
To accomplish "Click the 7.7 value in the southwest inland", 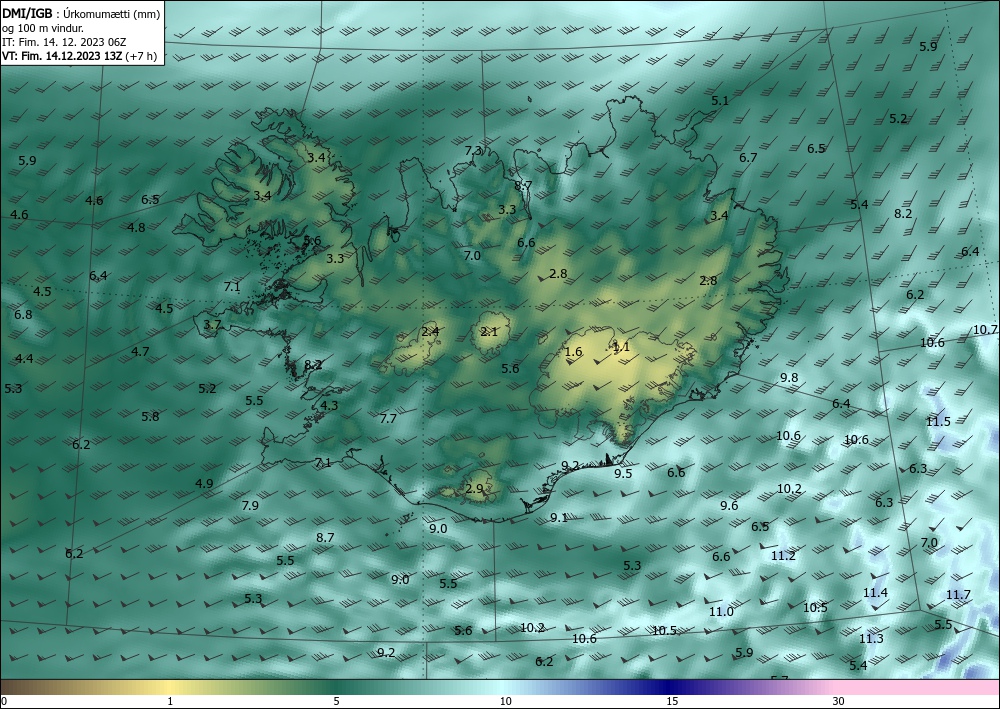I will click(x=388, y=418).
